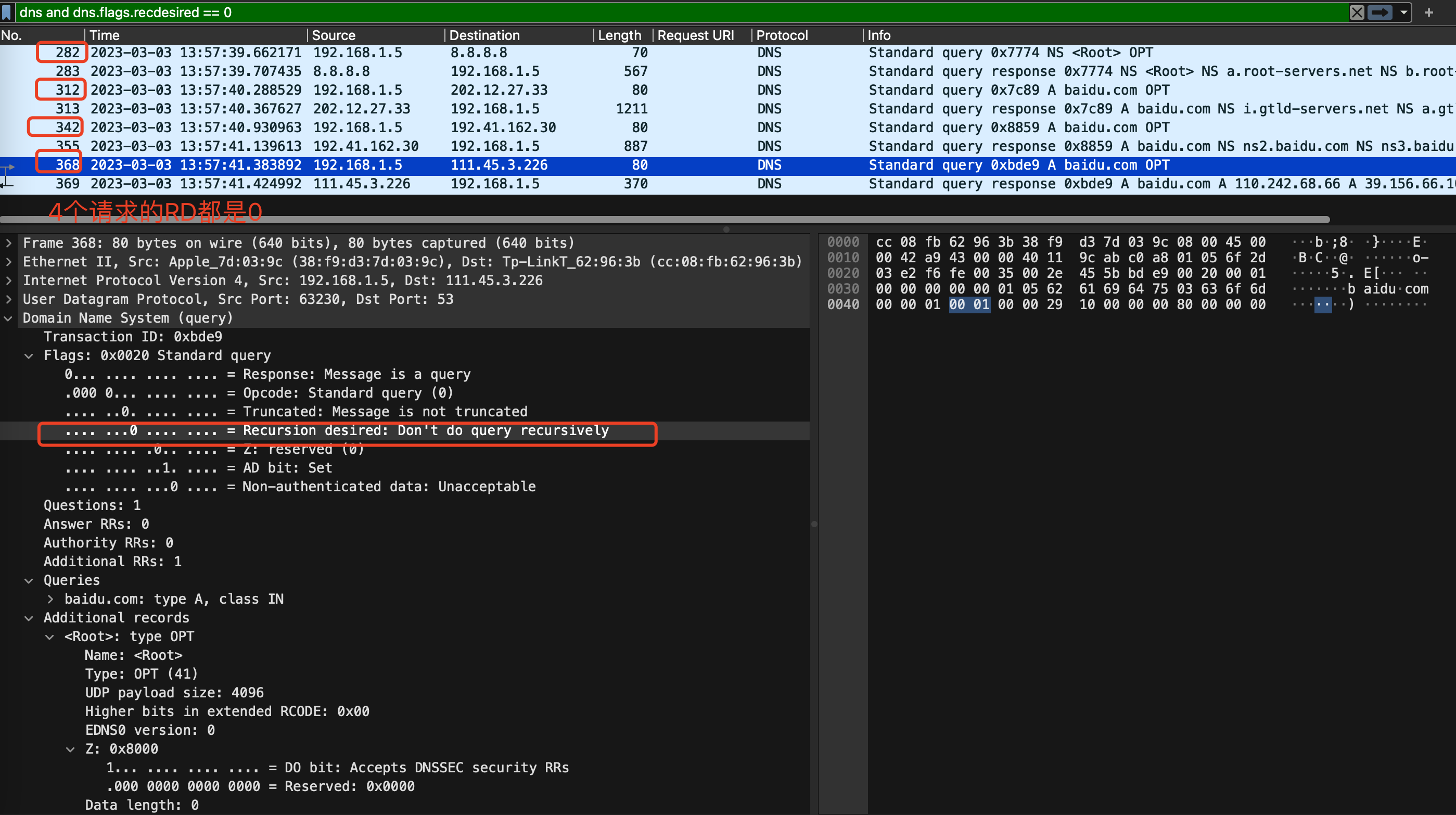This screenshot has width=1456, height=815.
Task: Select the Reserved: 0x0000 line
Action: tap(261, 786)
